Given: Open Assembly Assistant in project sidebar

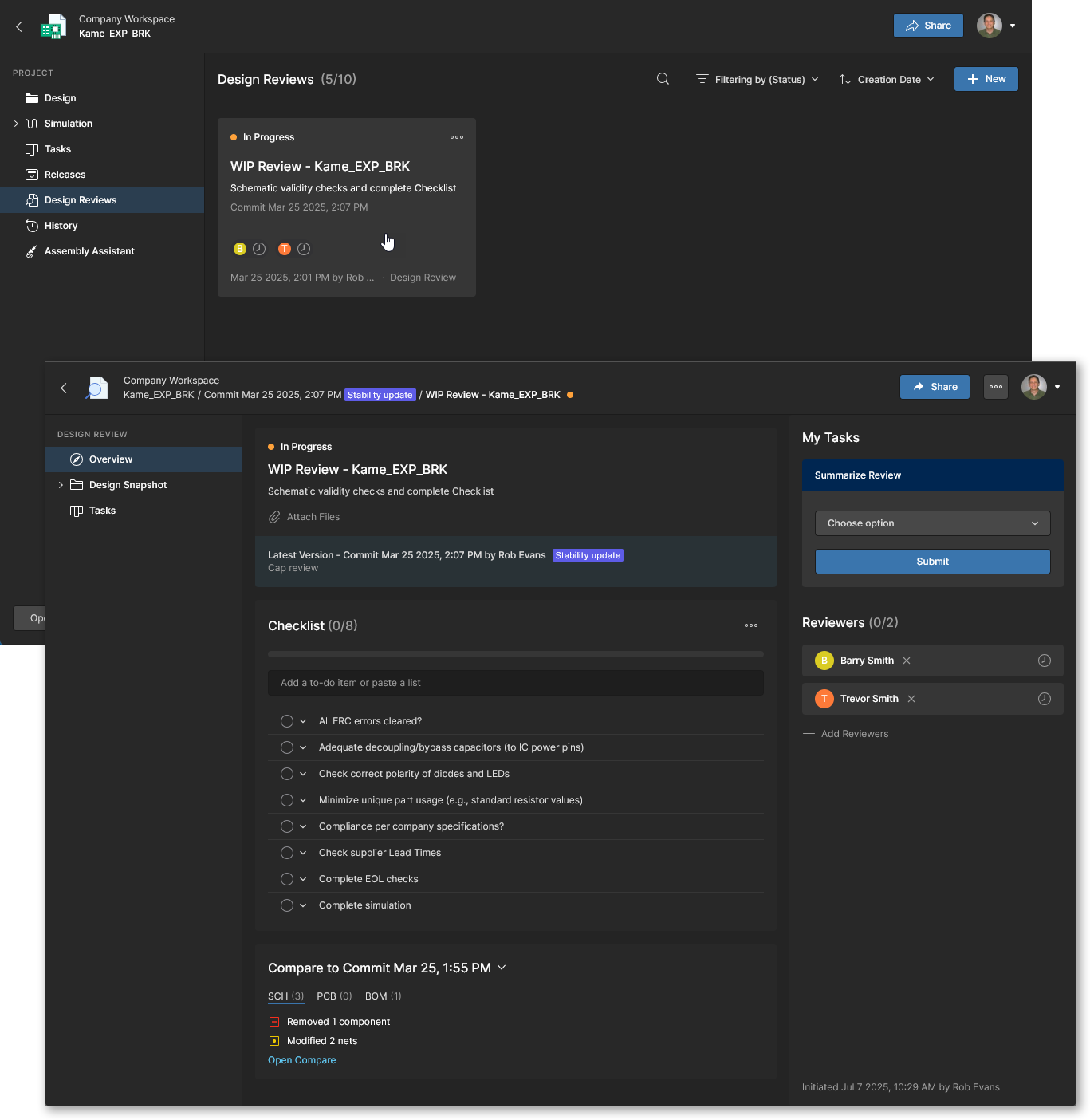Looking at the screenshot, I should click(89, 251).
